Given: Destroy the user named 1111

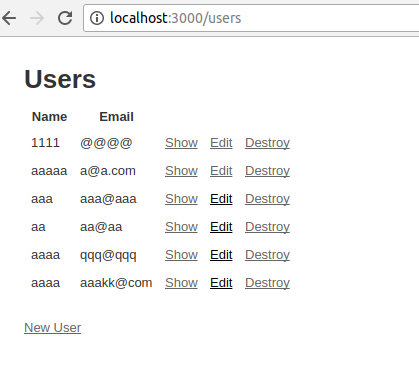Looking at the screenshot, I should pyautogui.click(x=267, y=143).
